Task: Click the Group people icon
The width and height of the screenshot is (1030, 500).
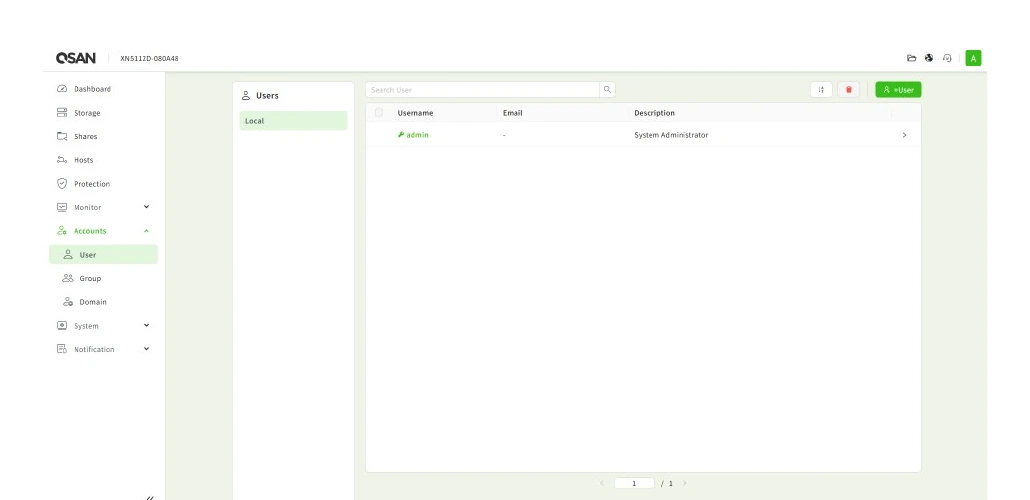Action: point(68,278)
